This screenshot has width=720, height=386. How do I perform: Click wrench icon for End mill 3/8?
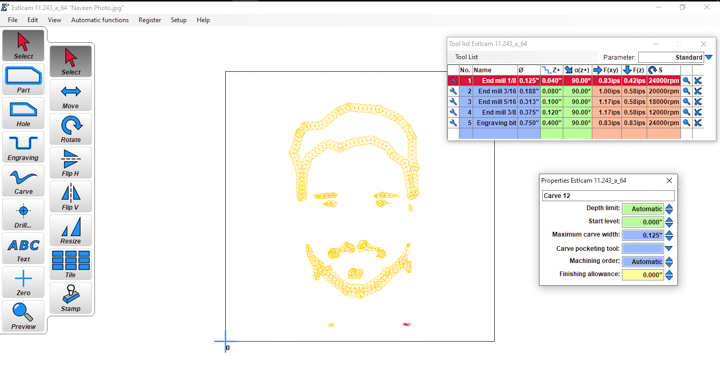pos(453,112)
